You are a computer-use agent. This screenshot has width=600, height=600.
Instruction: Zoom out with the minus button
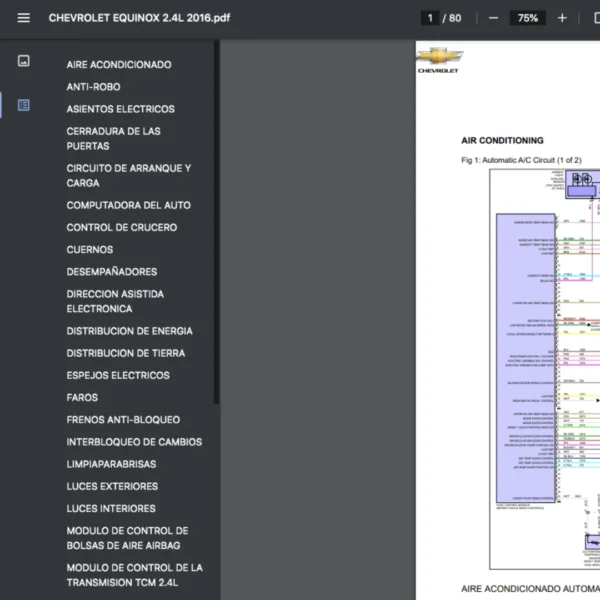[x=492, y=18]
